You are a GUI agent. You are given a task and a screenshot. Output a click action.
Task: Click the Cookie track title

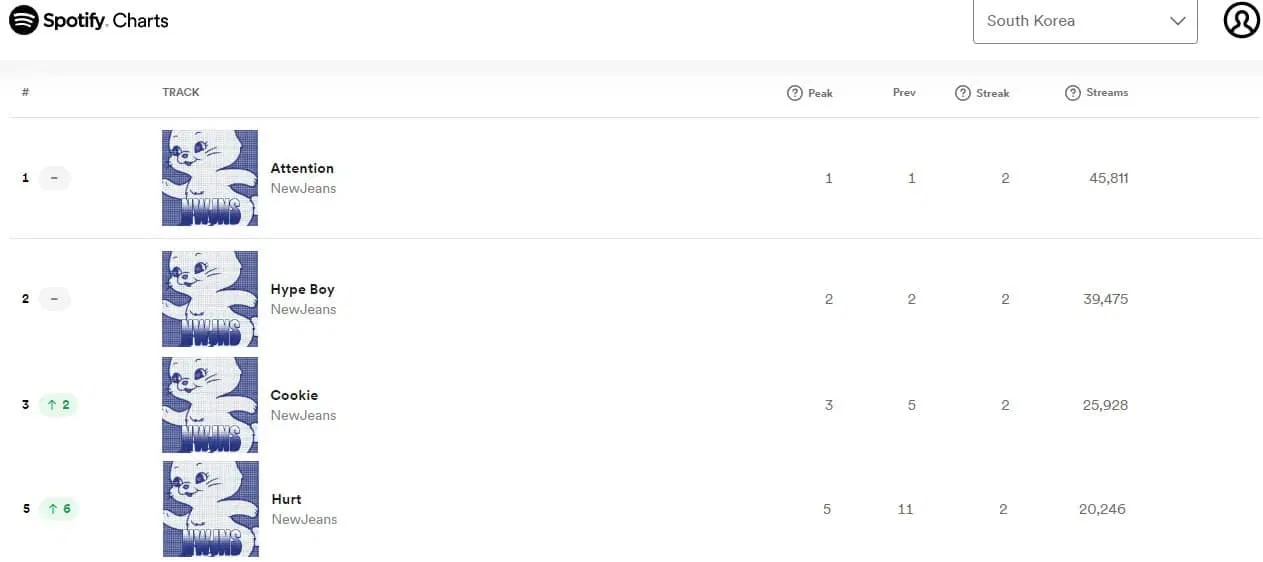(294, 395)
